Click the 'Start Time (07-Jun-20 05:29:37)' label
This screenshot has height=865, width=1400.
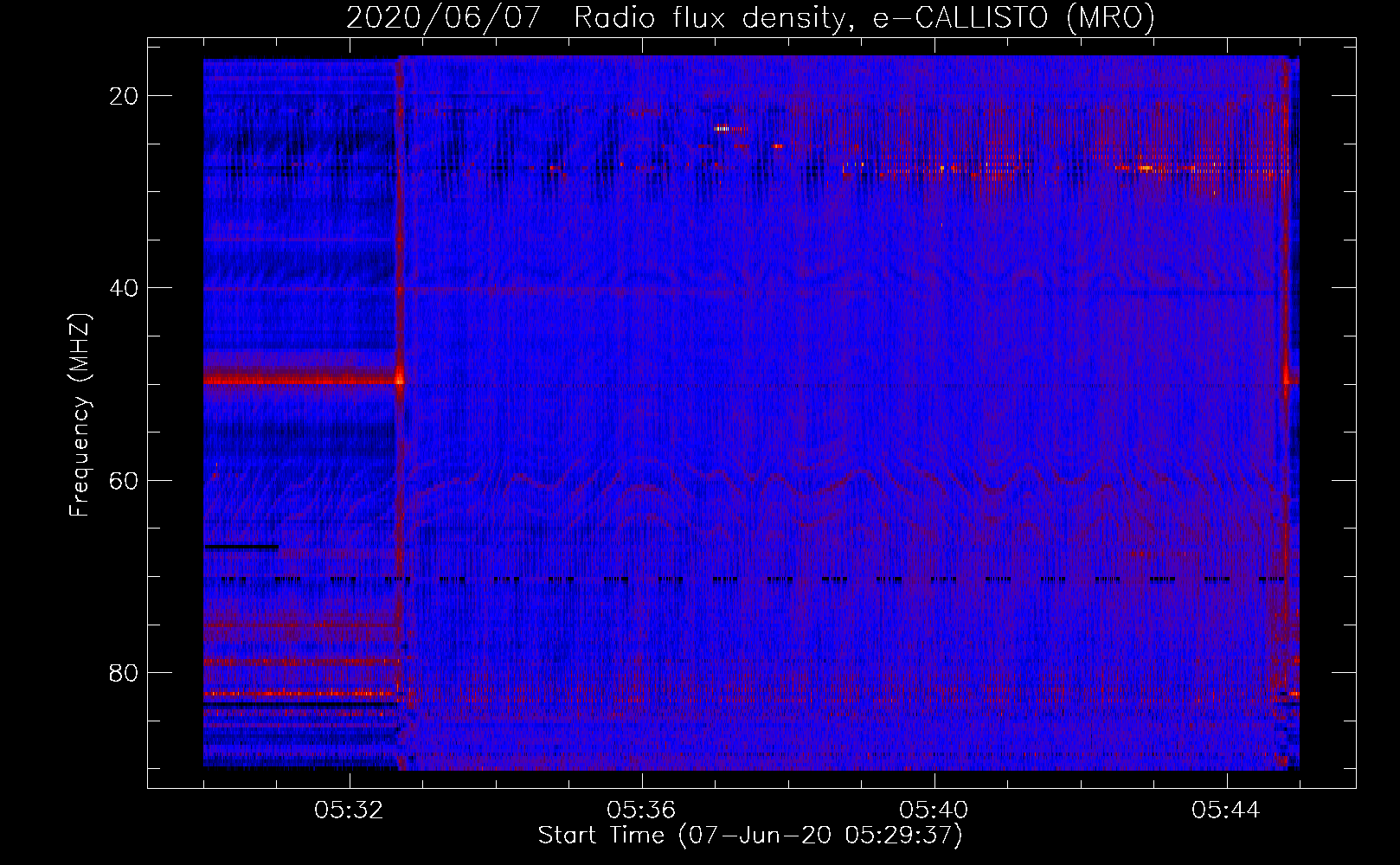click(x=750, y=836)
